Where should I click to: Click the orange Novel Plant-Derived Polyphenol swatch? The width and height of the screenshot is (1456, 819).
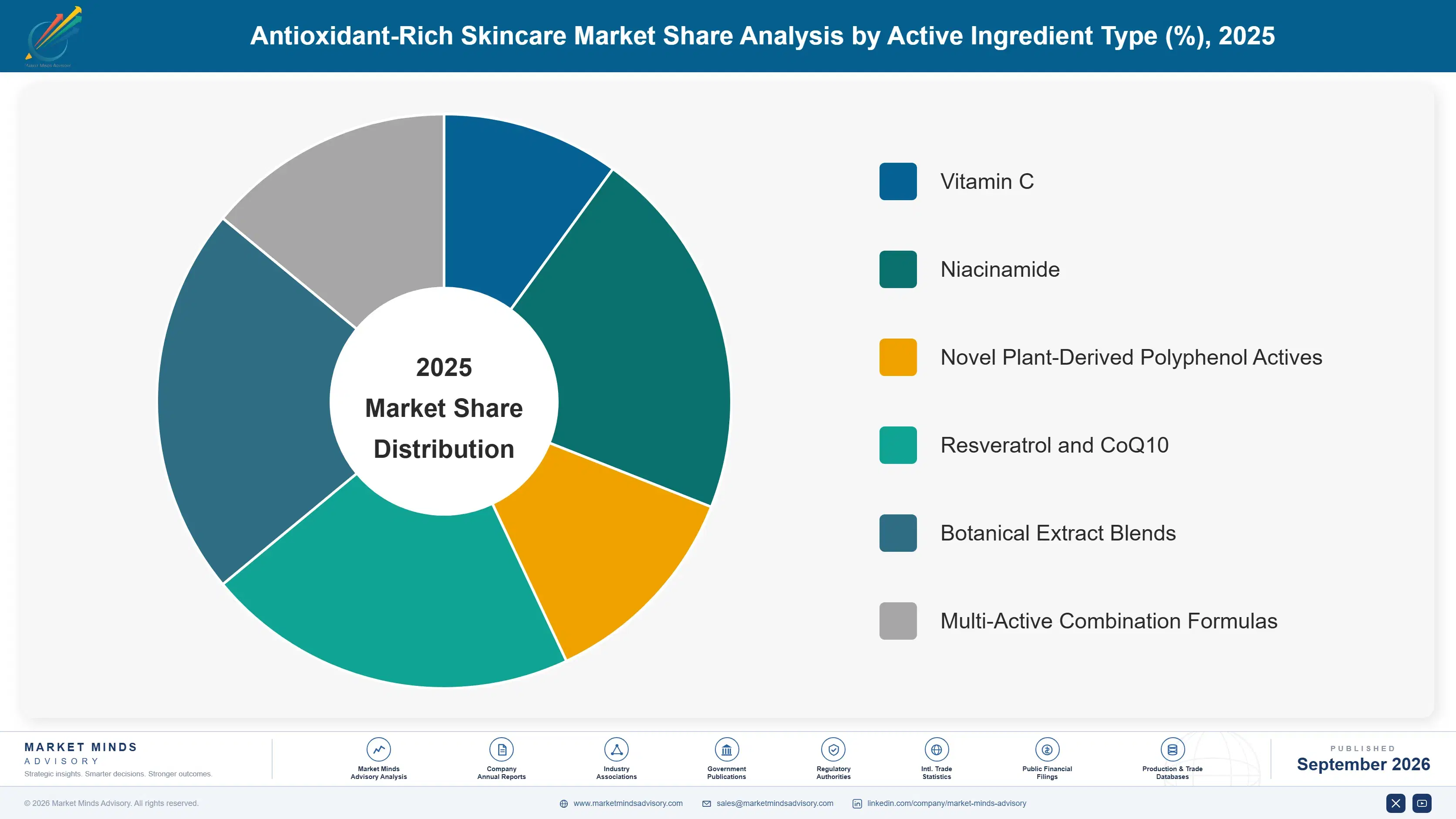click(x=897, y=357)
